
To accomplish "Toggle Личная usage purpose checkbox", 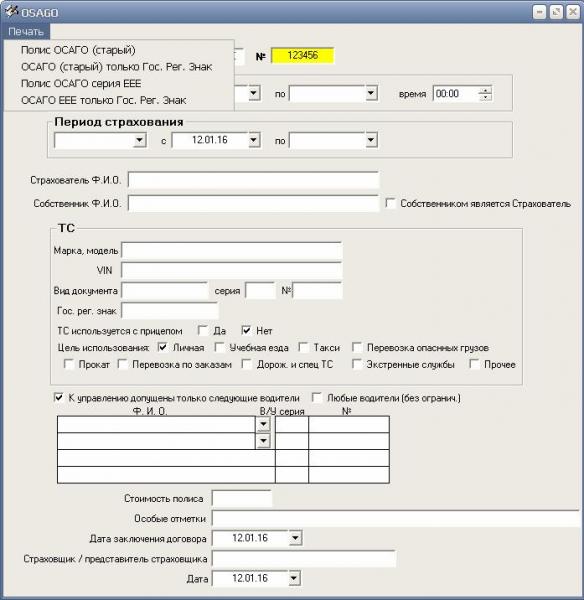I will pyautogui.click(x=162, y=347).
